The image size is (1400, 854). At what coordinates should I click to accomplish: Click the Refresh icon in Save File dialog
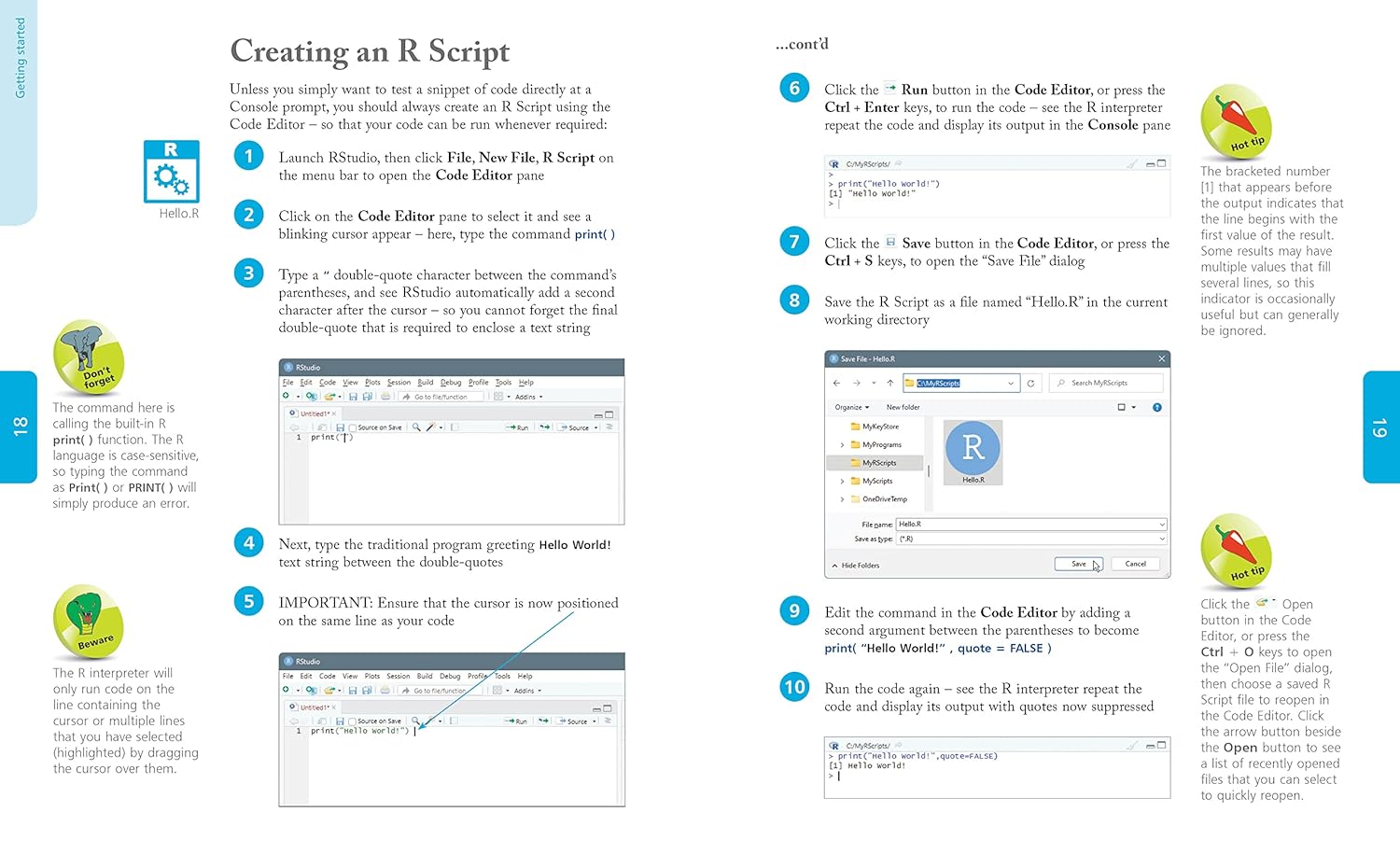click(1030, 383)
